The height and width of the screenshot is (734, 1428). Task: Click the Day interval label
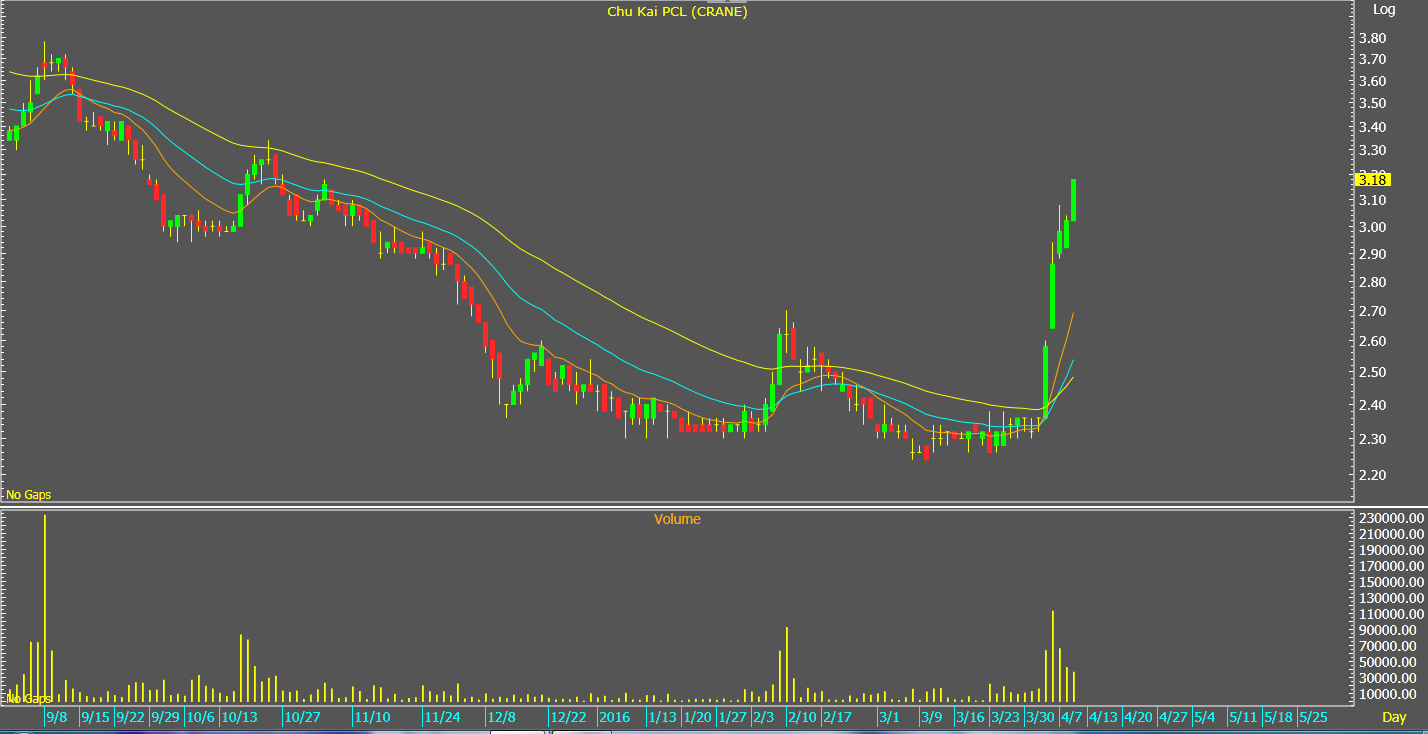[1394, 717]
